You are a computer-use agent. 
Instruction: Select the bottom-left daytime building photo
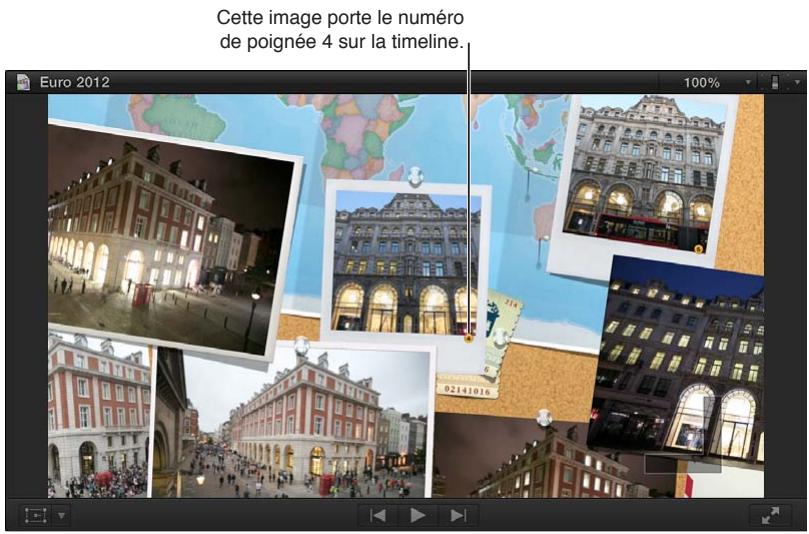pos(98,415)
